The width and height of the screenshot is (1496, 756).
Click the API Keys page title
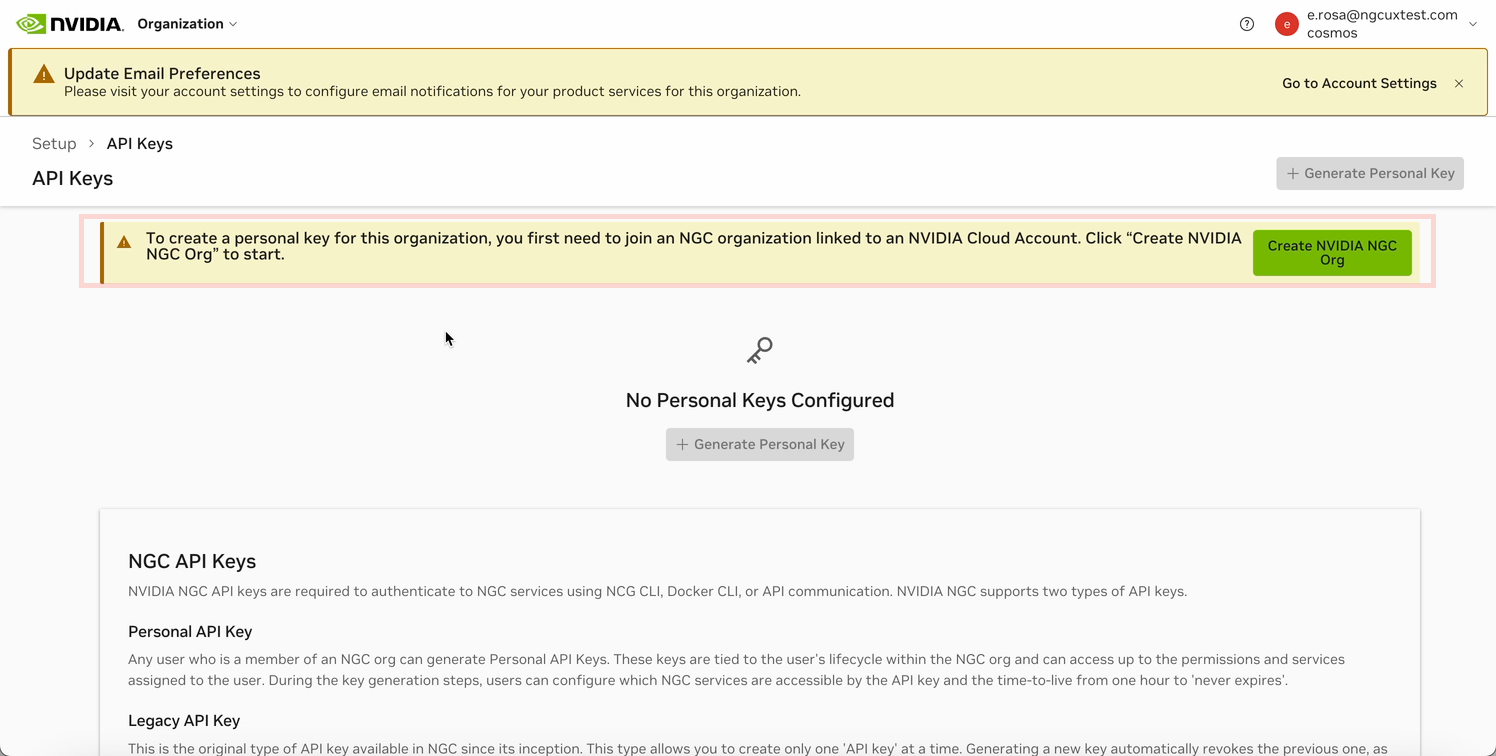(x=72, y=178)
